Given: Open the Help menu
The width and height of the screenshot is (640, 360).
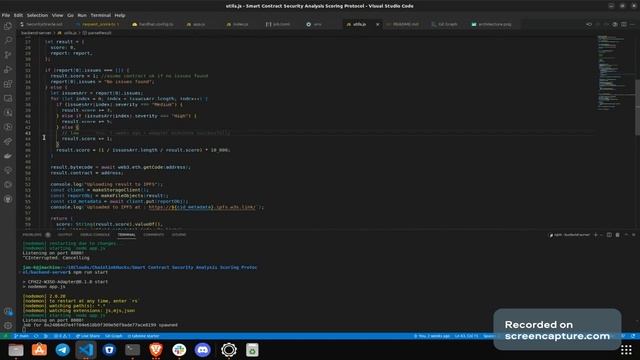Looking at the screenshot, I should 120,15.
